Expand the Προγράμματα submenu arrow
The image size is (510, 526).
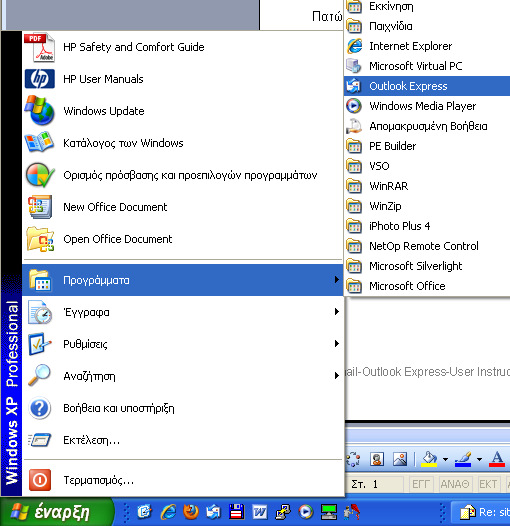(337, 279)
